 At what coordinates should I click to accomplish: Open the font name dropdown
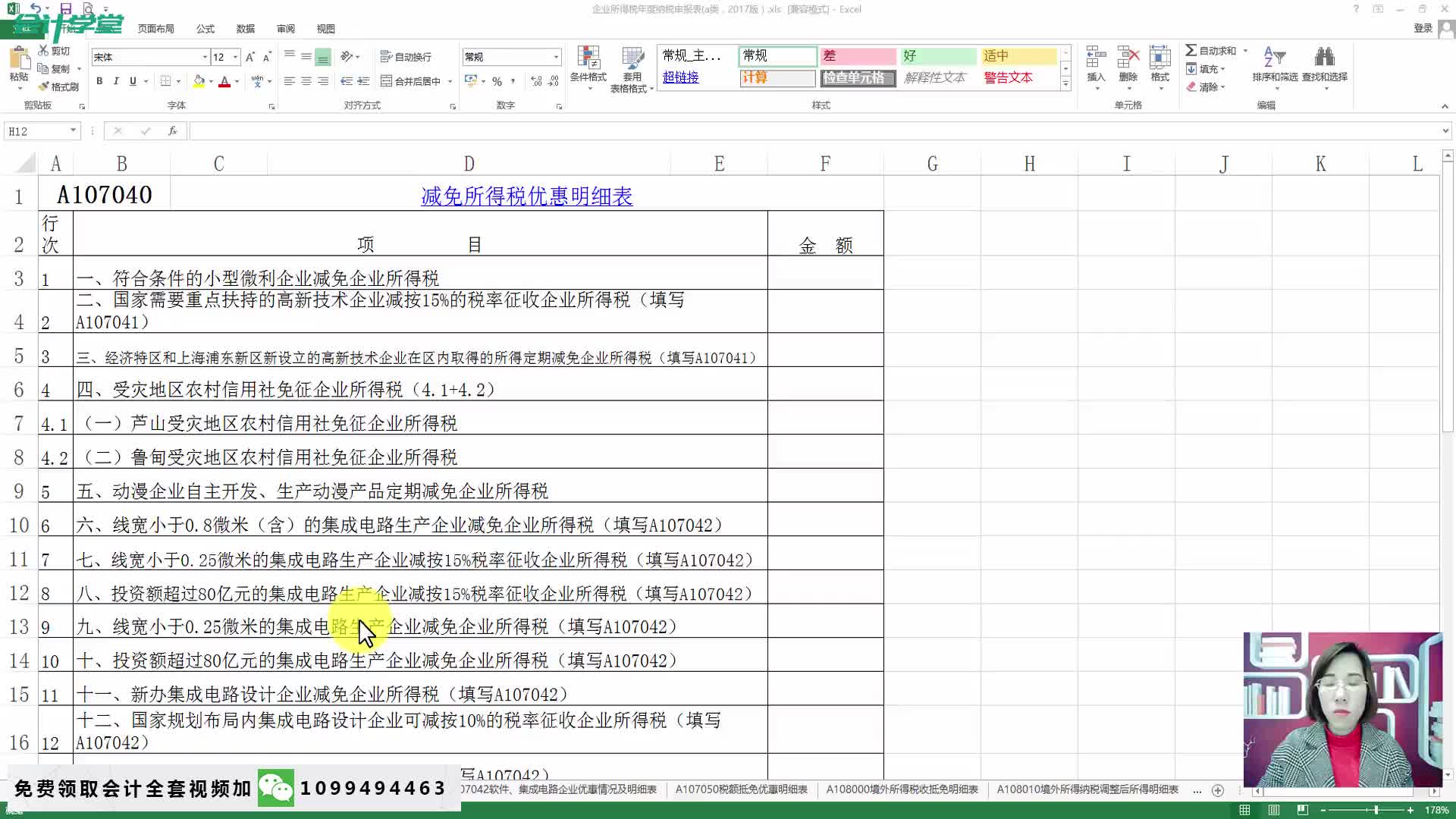click(204, 57)
